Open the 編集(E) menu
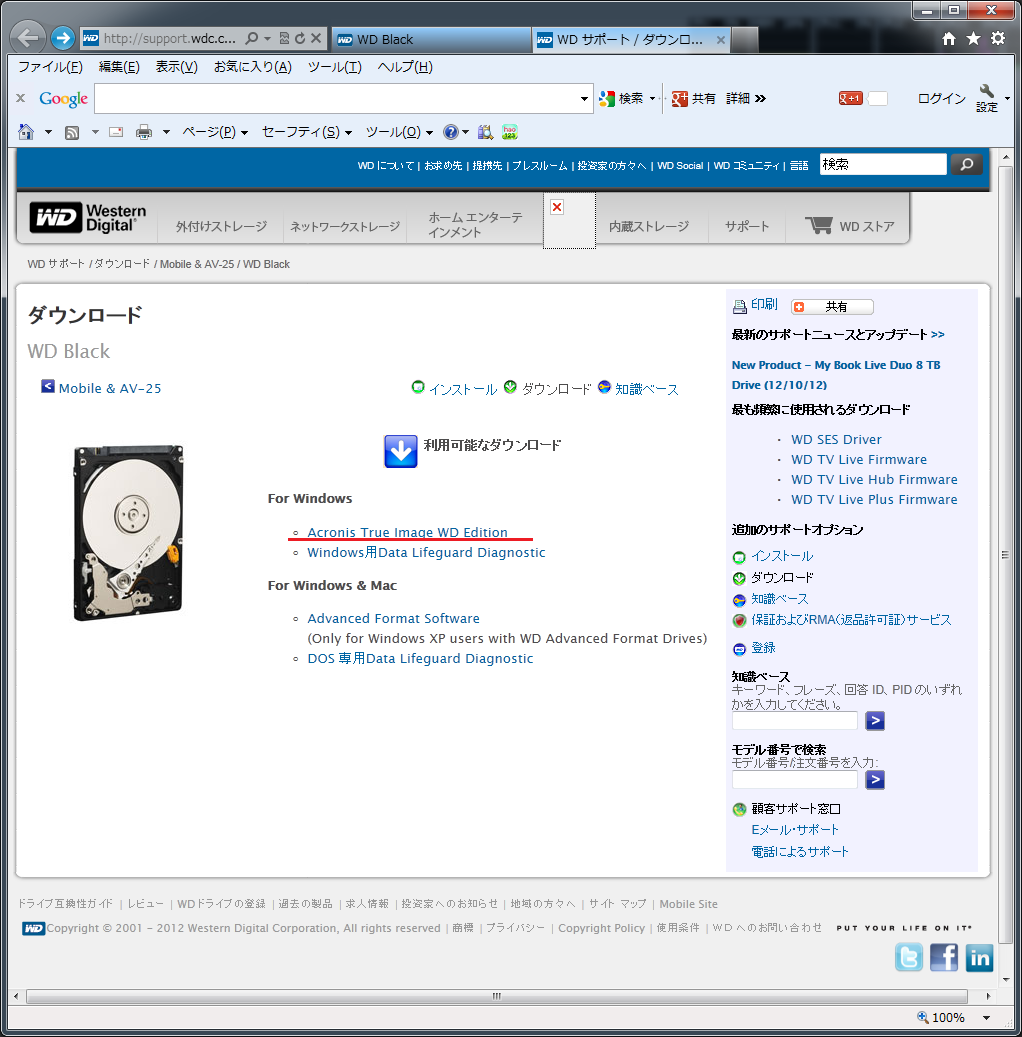1022x1037 pixels. 119,67
